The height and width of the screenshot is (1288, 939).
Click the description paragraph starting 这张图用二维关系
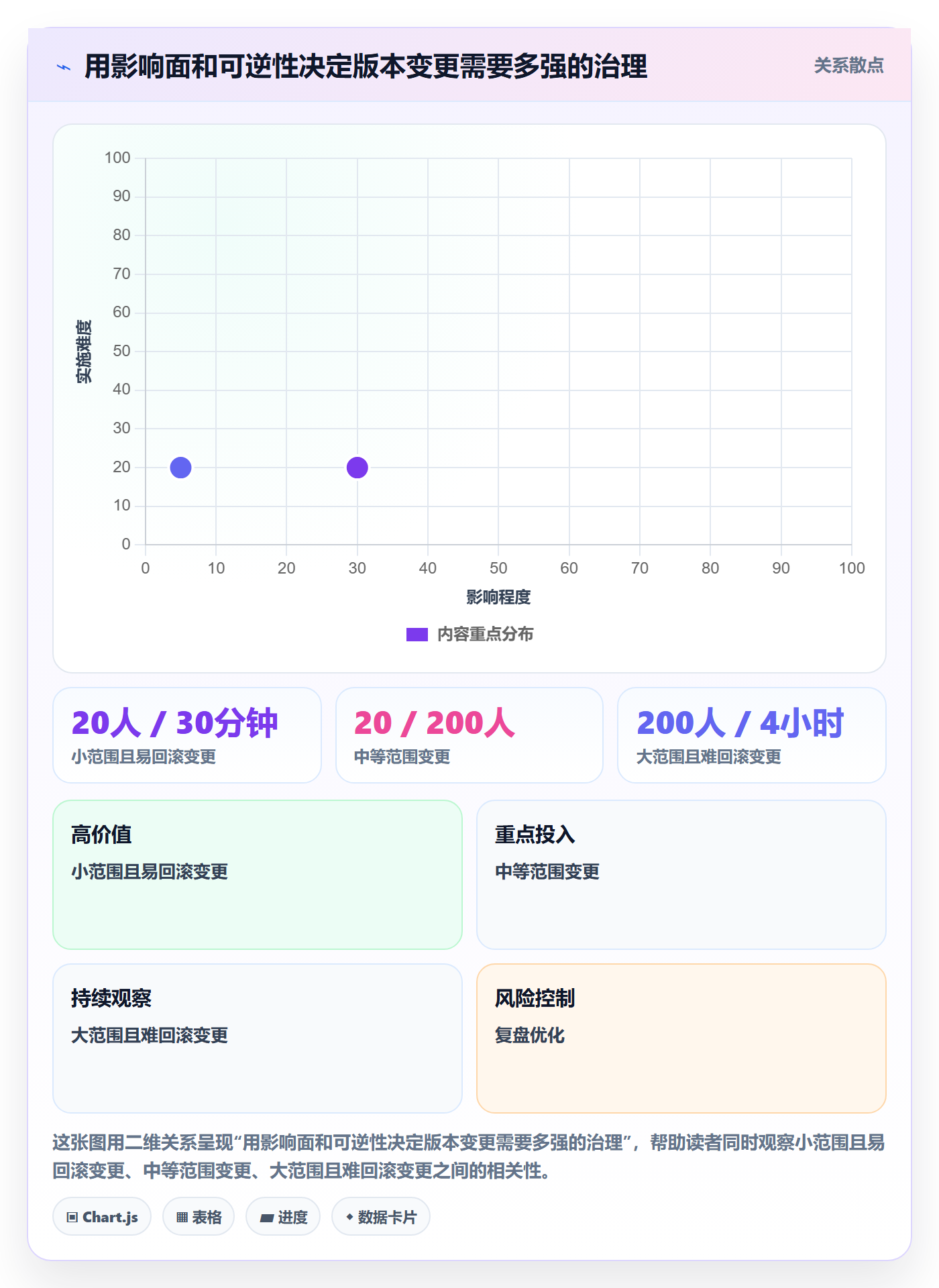[469, 1157]
